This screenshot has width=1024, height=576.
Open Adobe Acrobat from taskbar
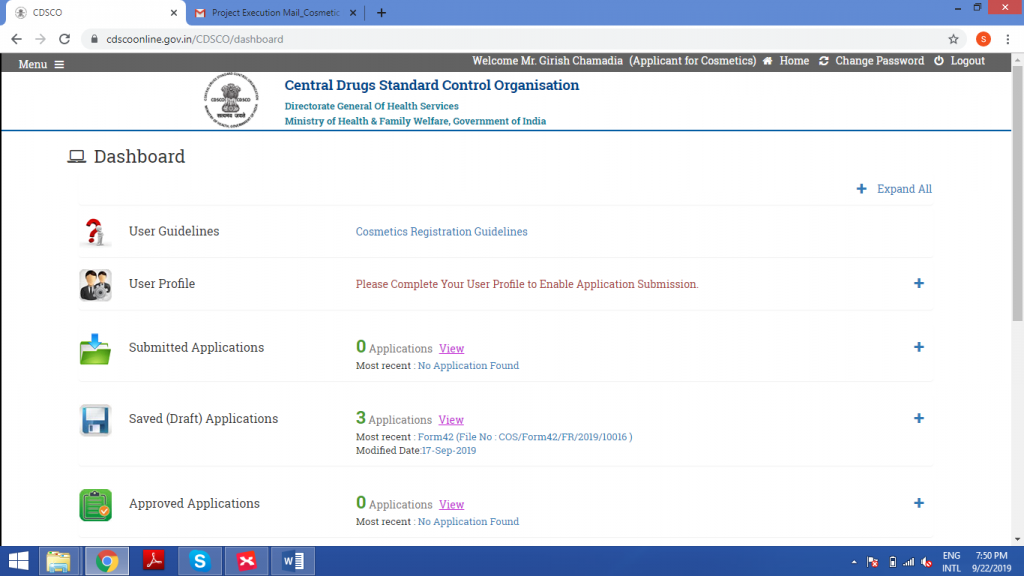[x=154, y=561]
